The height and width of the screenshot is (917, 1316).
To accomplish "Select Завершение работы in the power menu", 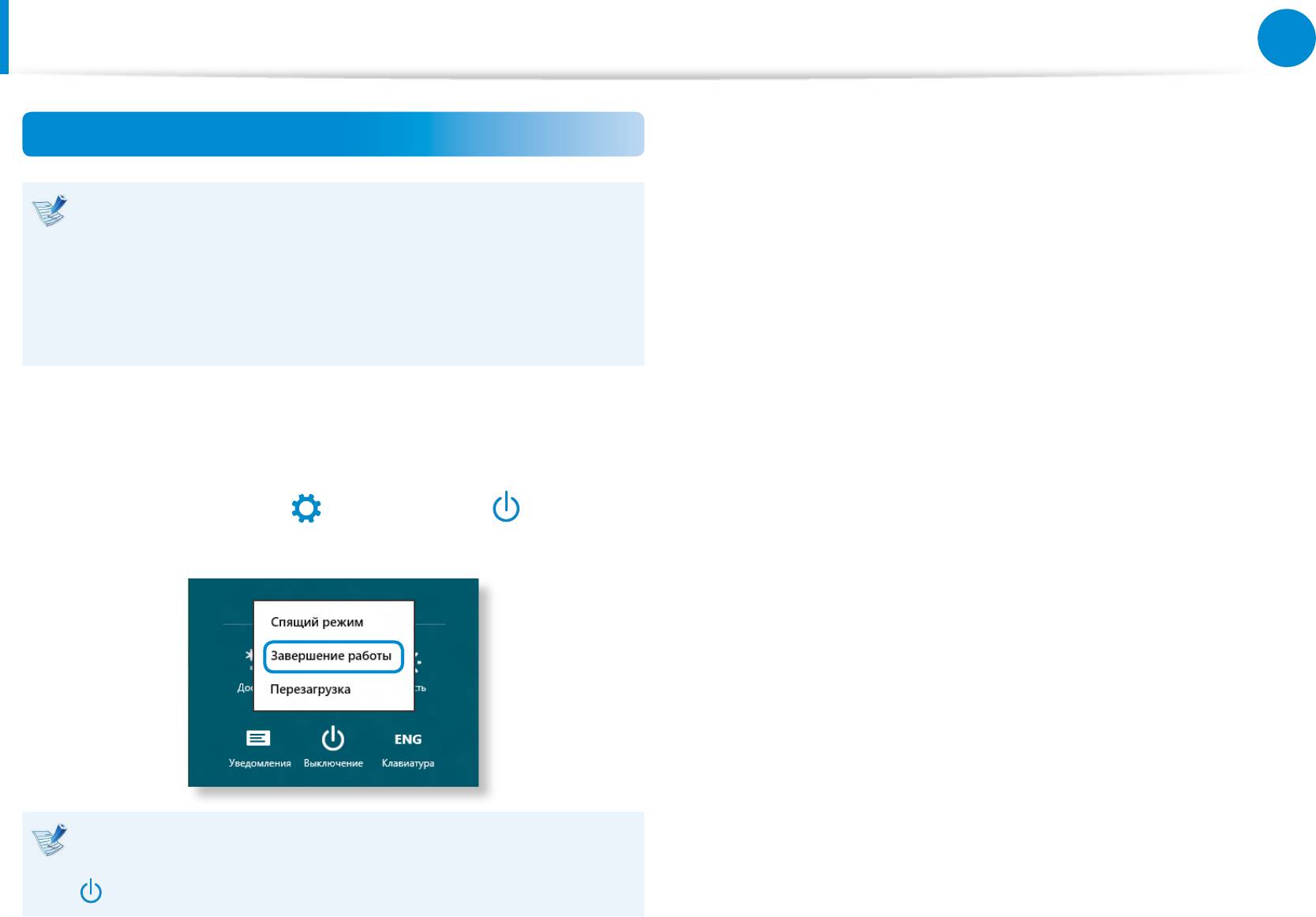I will [332, 656].
